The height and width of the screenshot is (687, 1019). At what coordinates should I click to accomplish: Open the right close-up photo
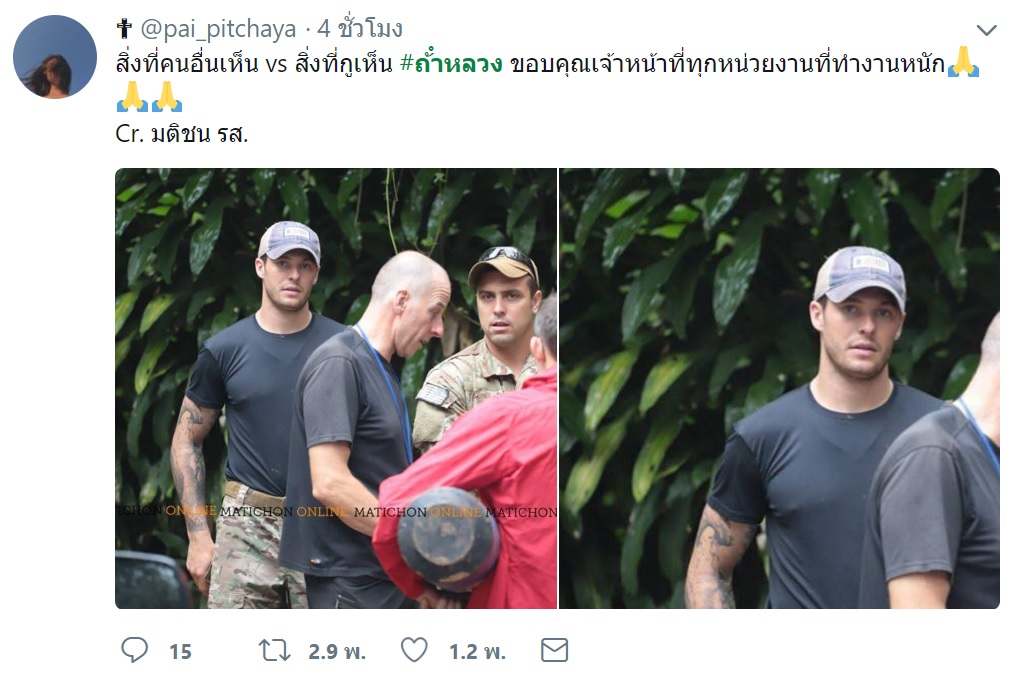(780, 389)
